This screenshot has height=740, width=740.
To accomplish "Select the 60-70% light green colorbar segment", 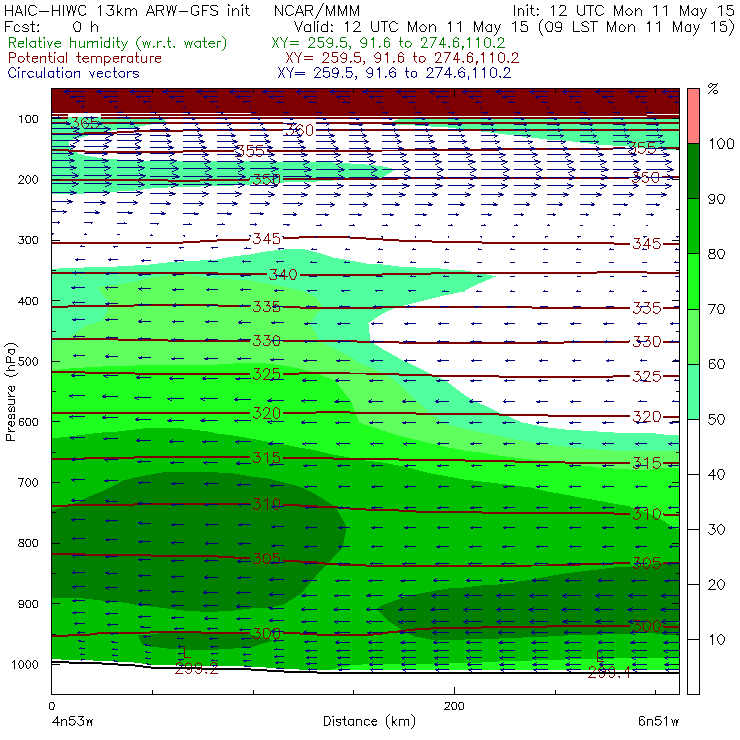I will (x=693, y=336).
